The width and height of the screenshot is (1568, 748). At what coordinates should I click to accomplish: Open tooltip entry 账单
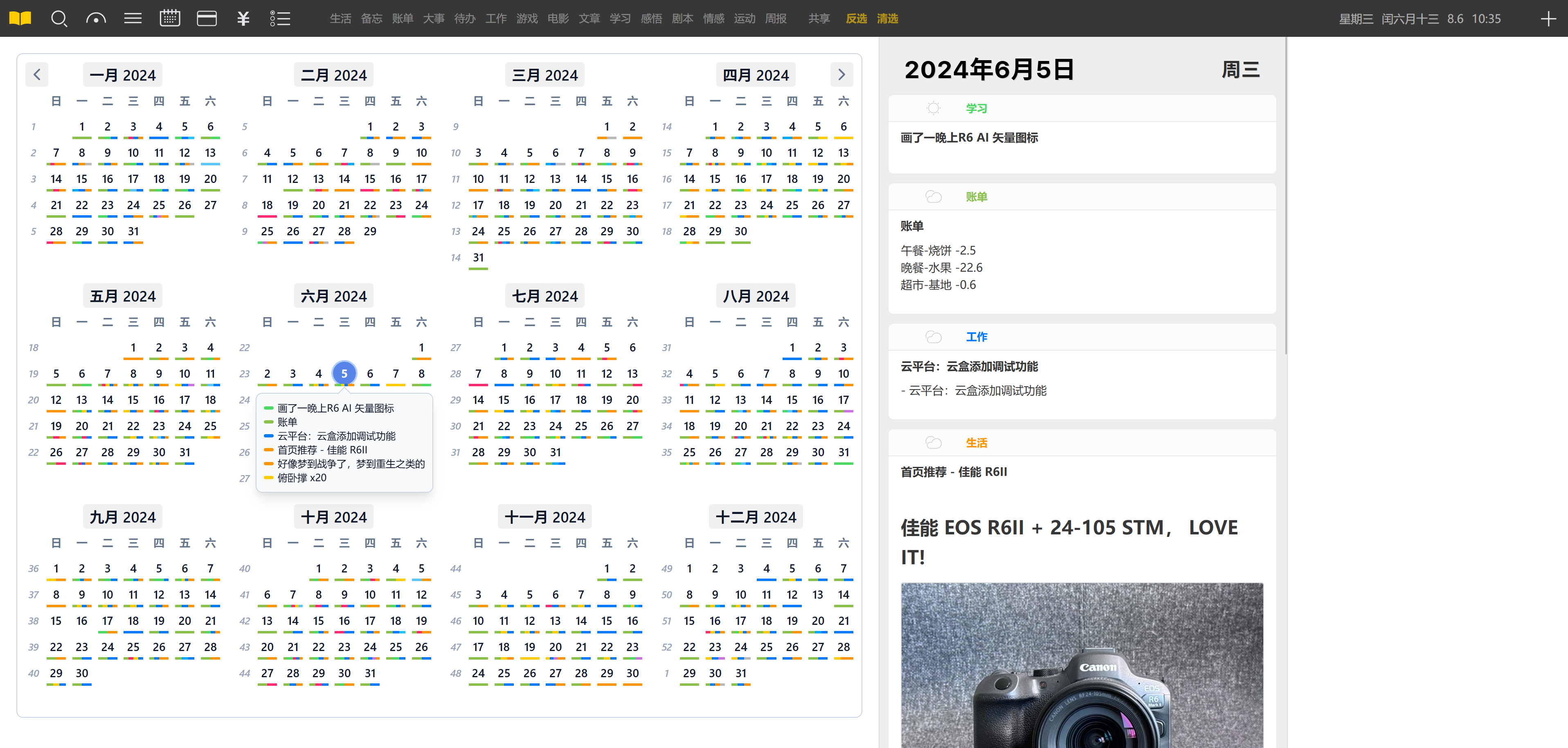click(287, 422)
